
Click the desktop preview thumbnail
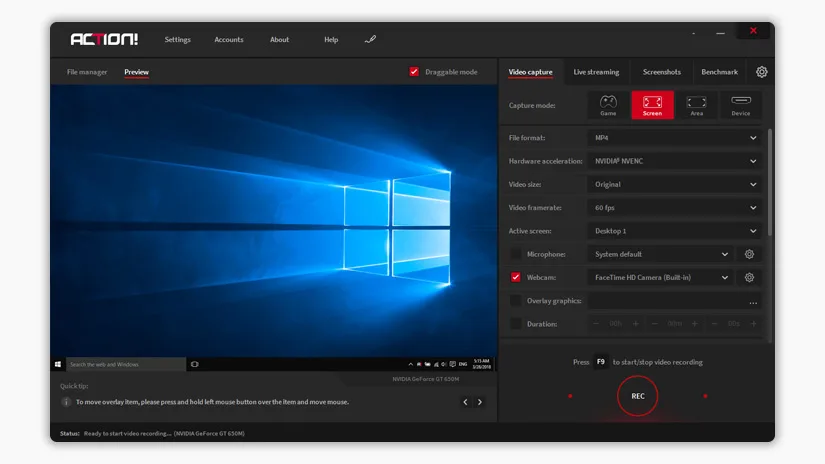tap(274, 228)
